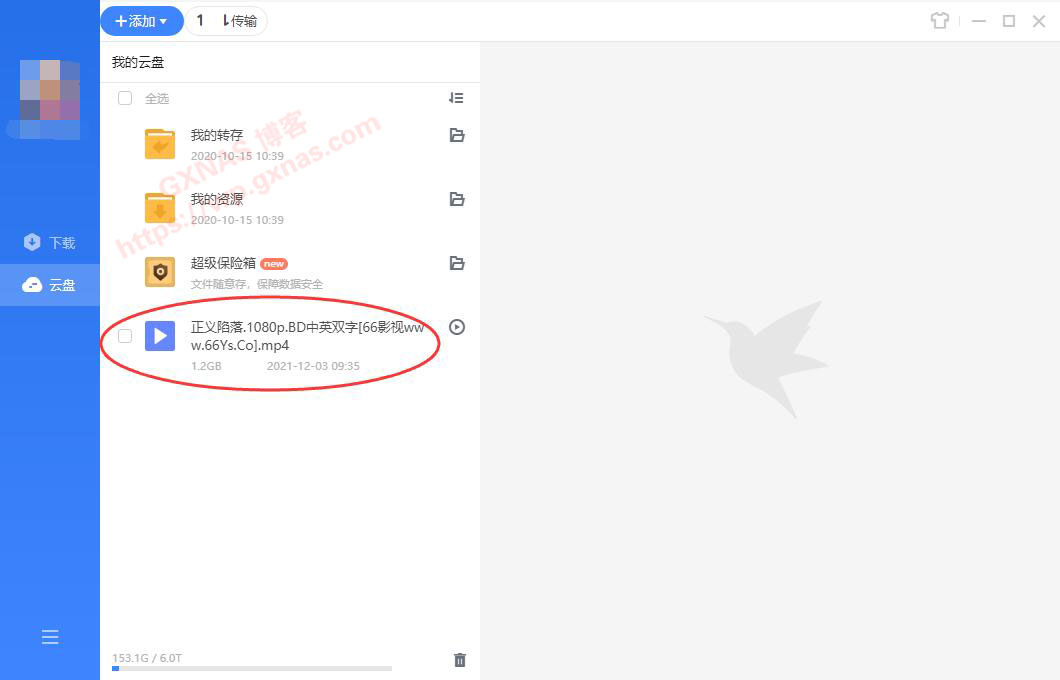Switch to the 云盘 sidebar tab
Viewport: 1060px width, 680px height.
pyautogui.click(x=50, y=285)
